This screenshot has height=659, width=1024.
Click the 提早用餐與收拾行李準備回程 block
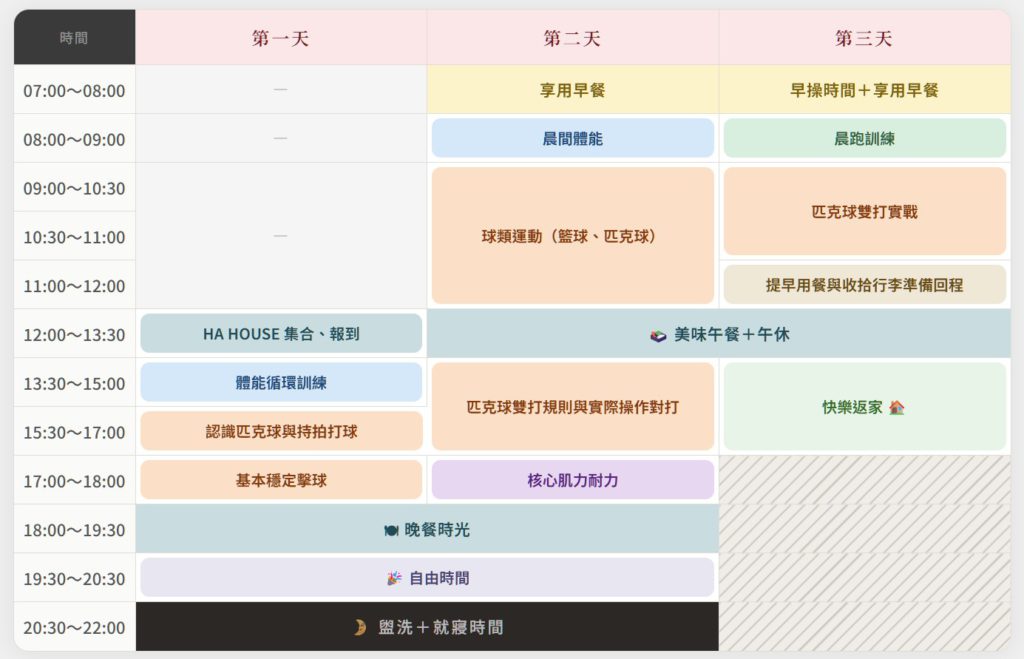[864, 285]
